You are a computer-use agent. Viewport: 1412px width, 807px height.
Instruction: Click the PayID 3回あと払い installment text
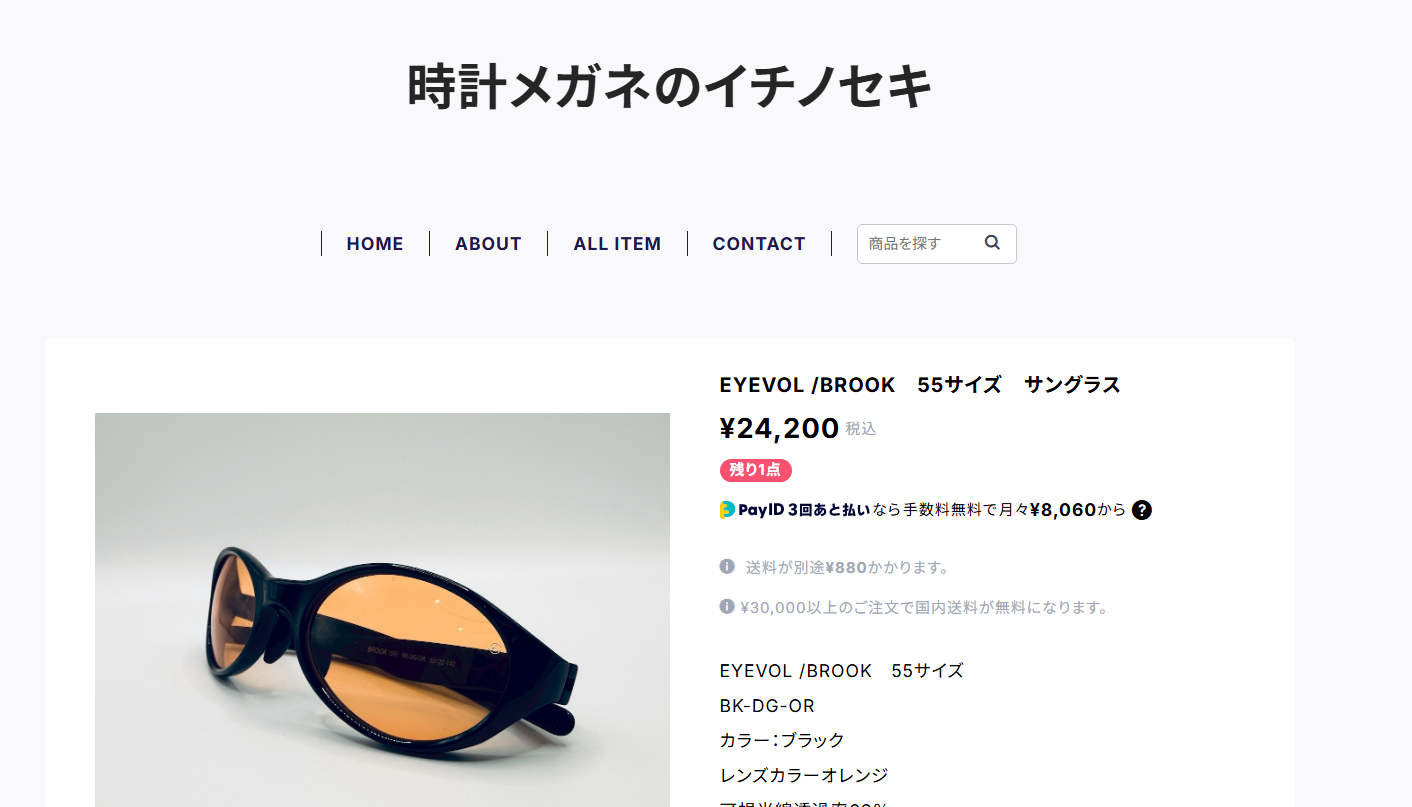pos(804,510)
